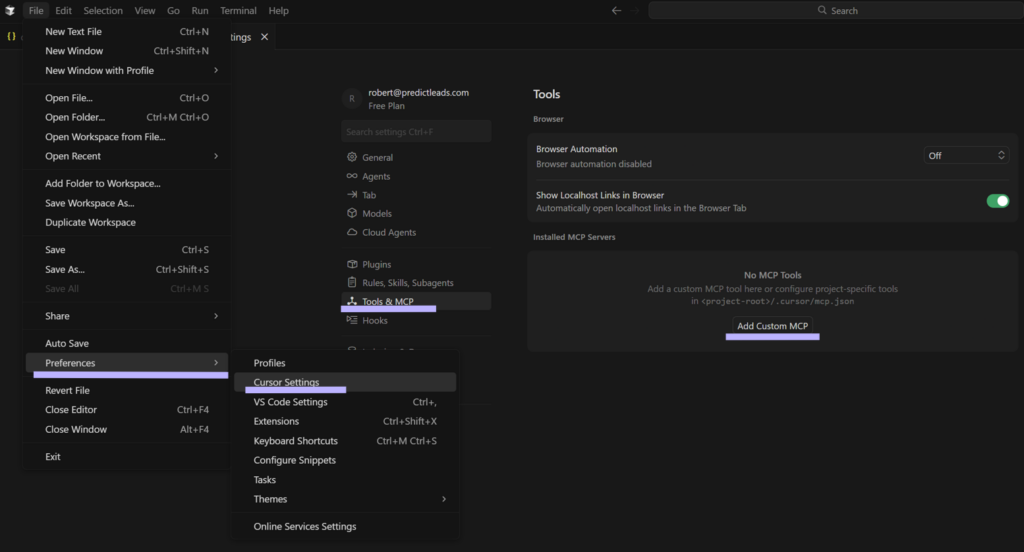This screenshot has width=1024, height=552.
Task: Choose New Text File menu entry
Action: click(127, 31)
